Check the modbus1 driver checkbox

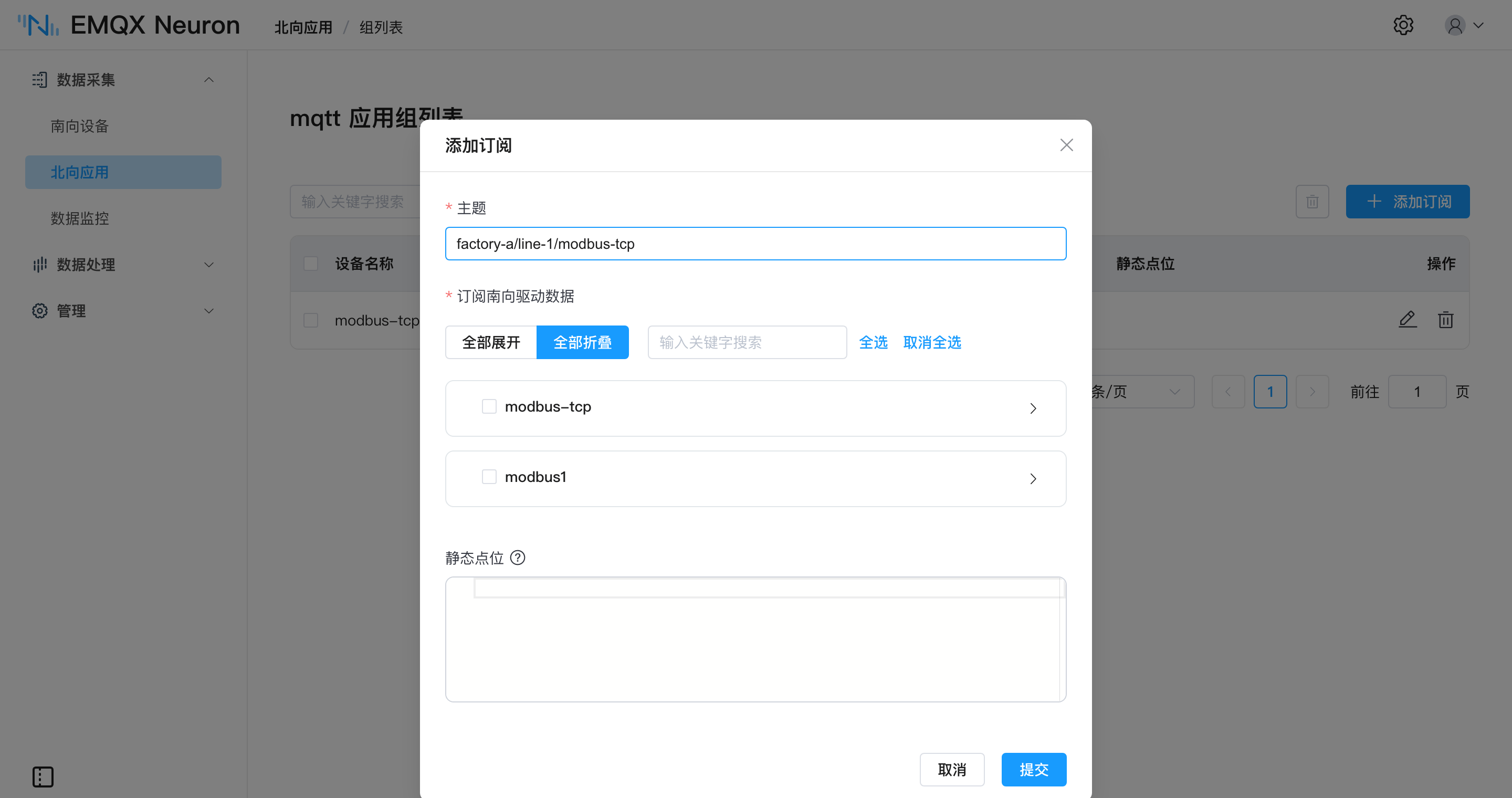click(489, 477)
